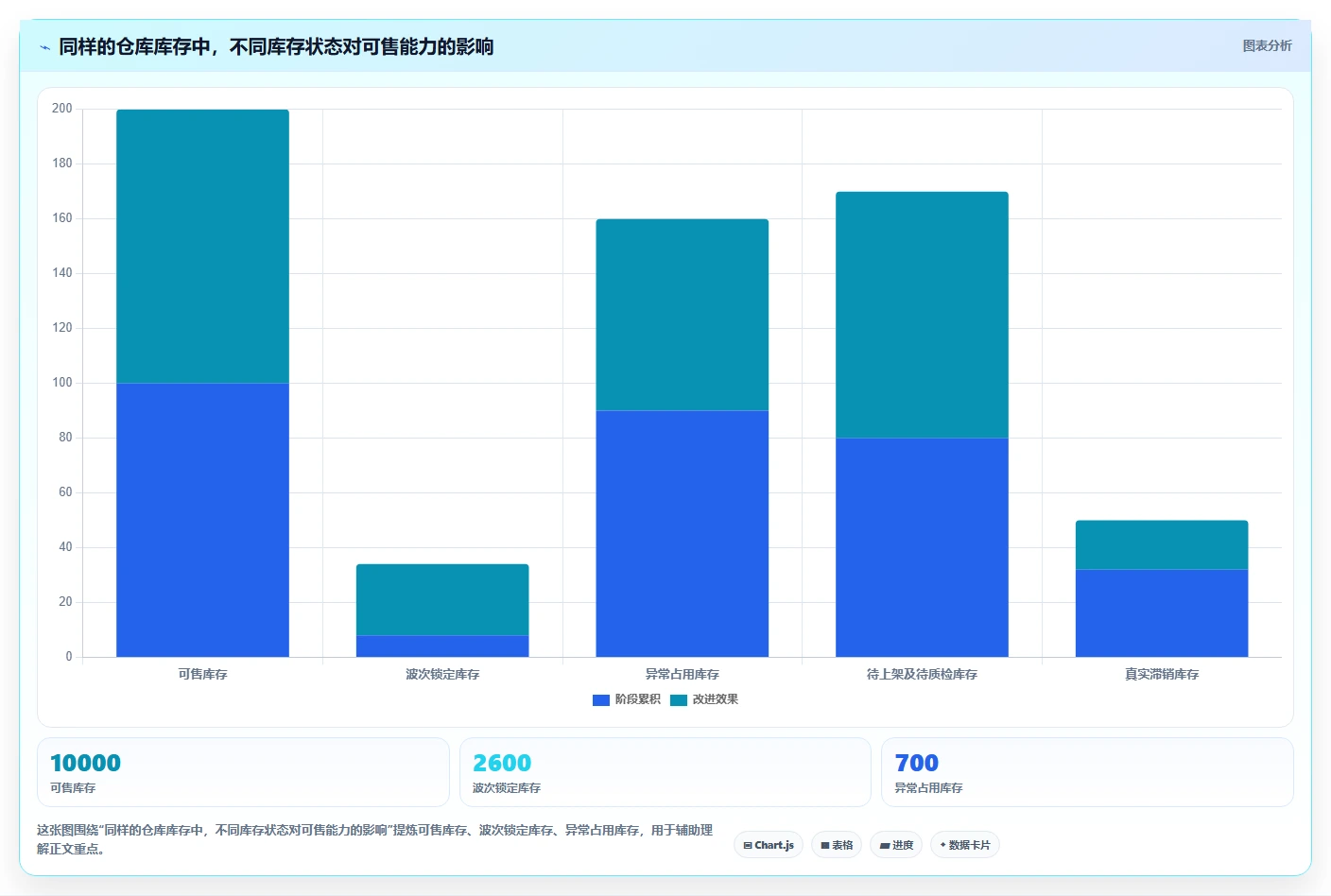Click the 波次锁定库存 x-axis label
Viewport: 1331px width, 896px height.
(442, 674)
